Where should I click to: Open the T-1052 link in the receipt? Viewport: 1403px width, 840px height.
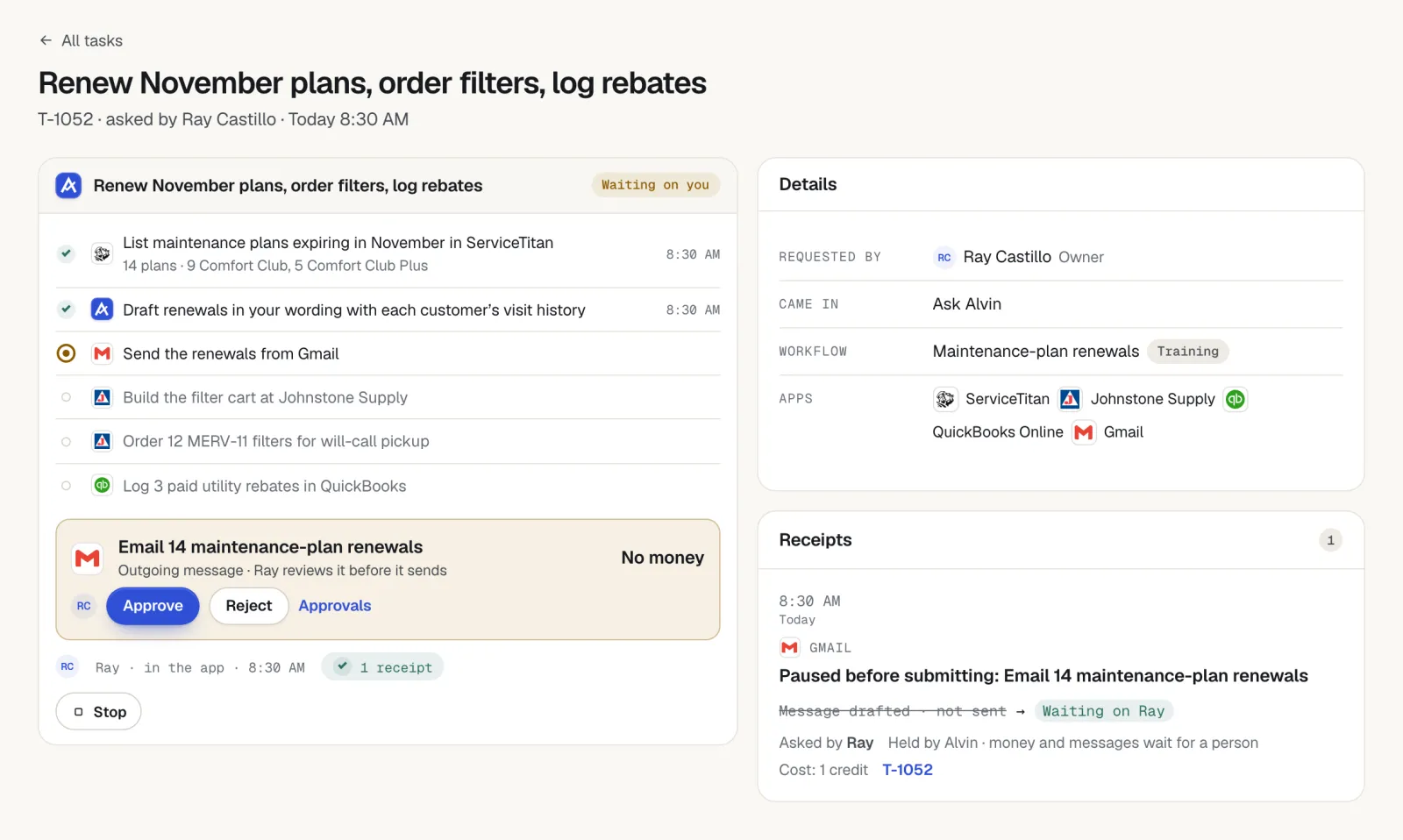coord(908,770)
